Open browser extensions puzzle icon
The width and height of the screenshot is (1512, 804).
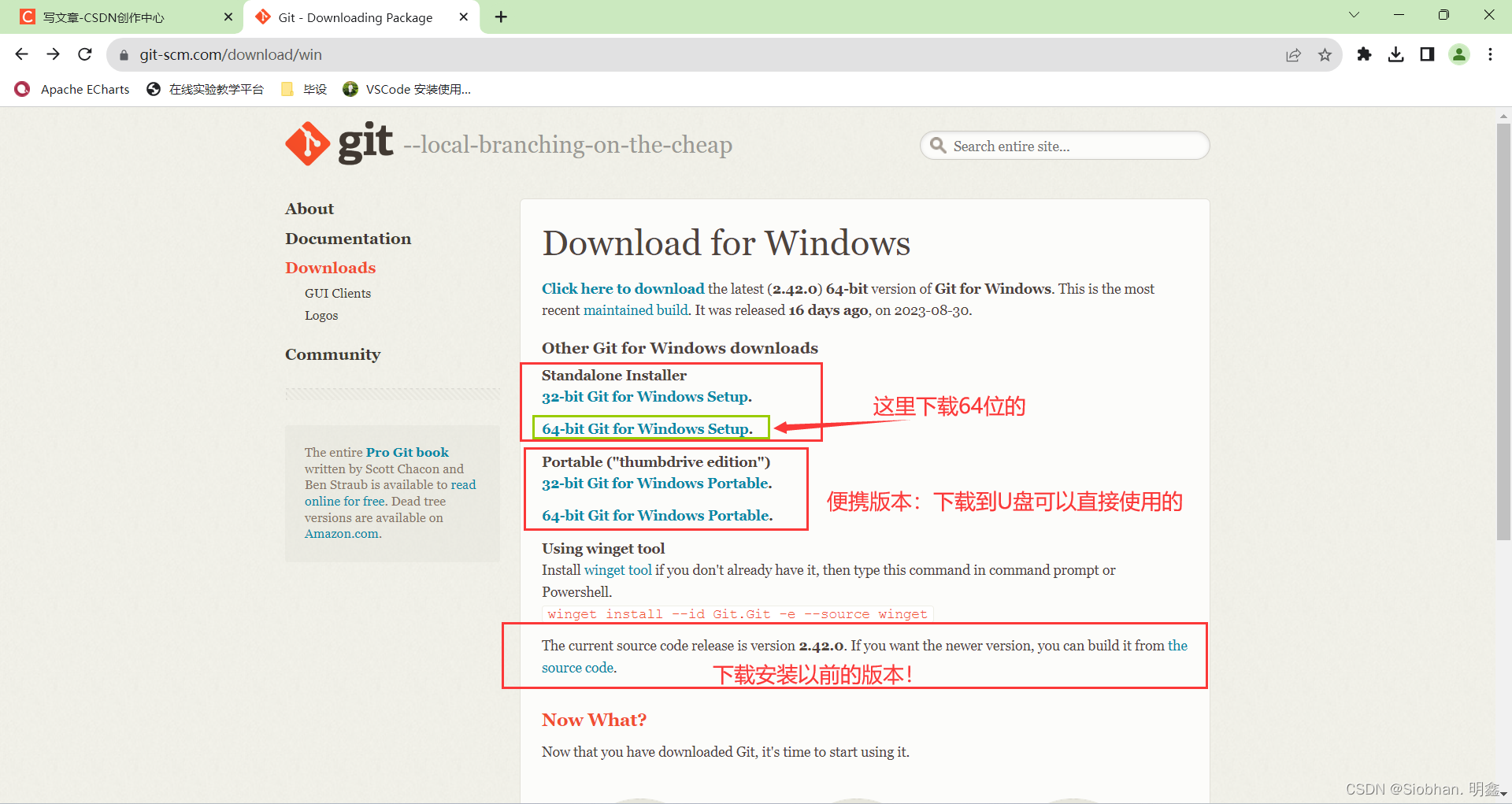[1364, 54]
